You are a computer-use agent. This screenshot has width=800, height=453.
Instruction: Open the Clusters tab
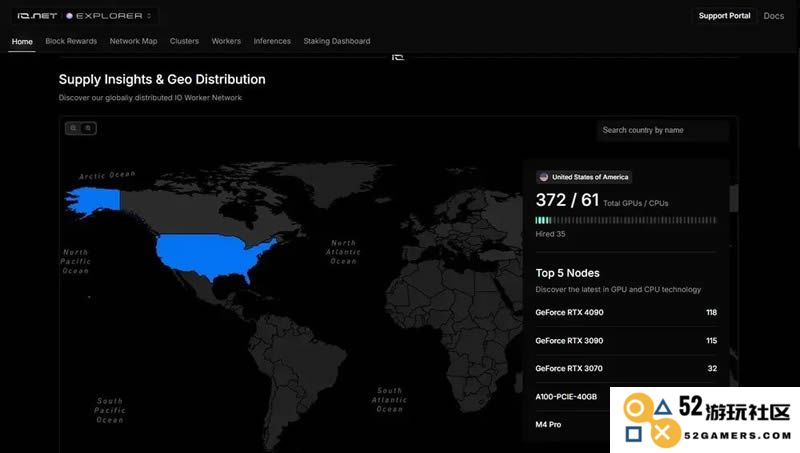(x=184, y=41)
